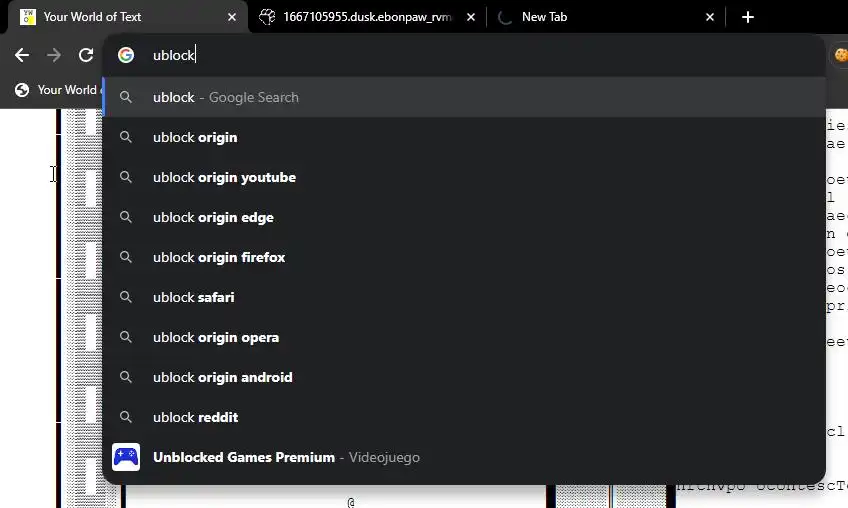The width and height of the screenshot is (848, 508).
Task: Click the Unblocked Games Premium game icon
Action: (126, 457)
